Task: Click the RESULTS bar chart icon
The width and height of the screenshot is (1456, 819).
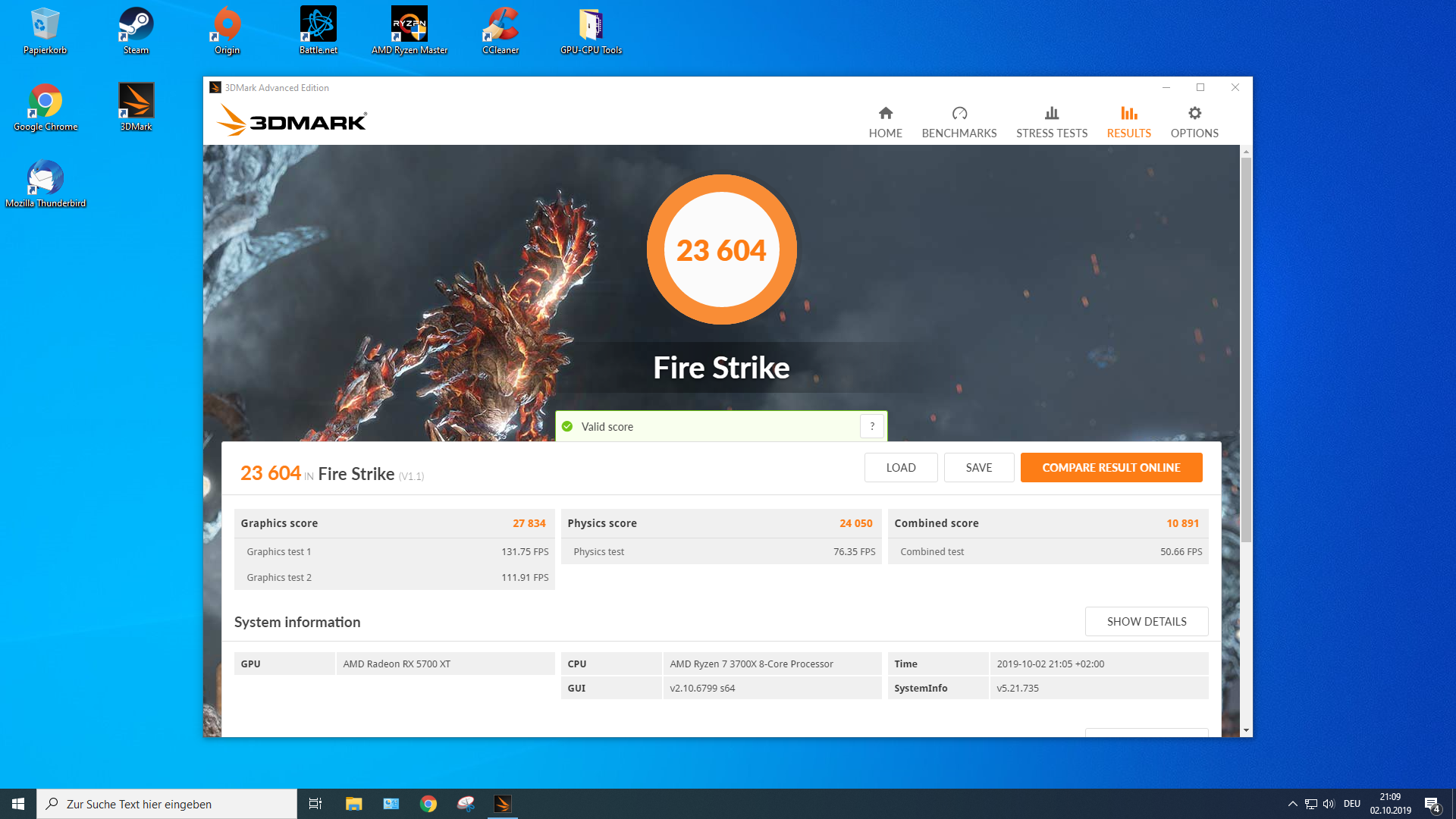Action: click(x=1128, y=114)
